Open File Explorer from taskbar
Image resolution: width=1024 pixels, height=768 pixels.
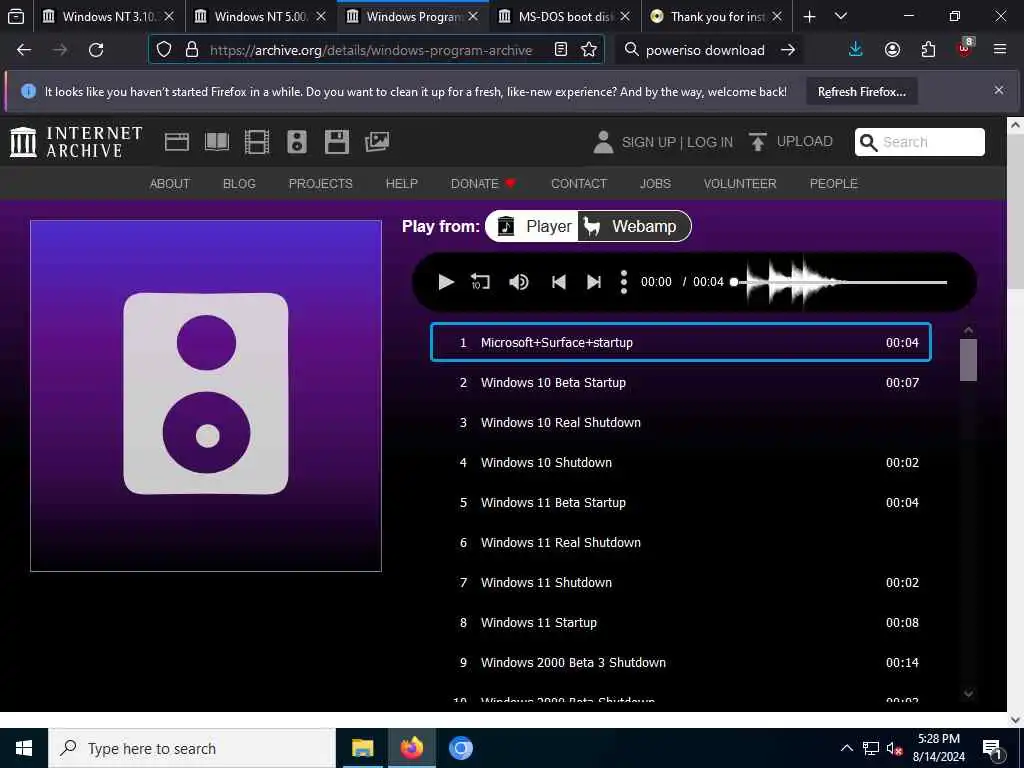pyautogui.click(x=362, y=748)
